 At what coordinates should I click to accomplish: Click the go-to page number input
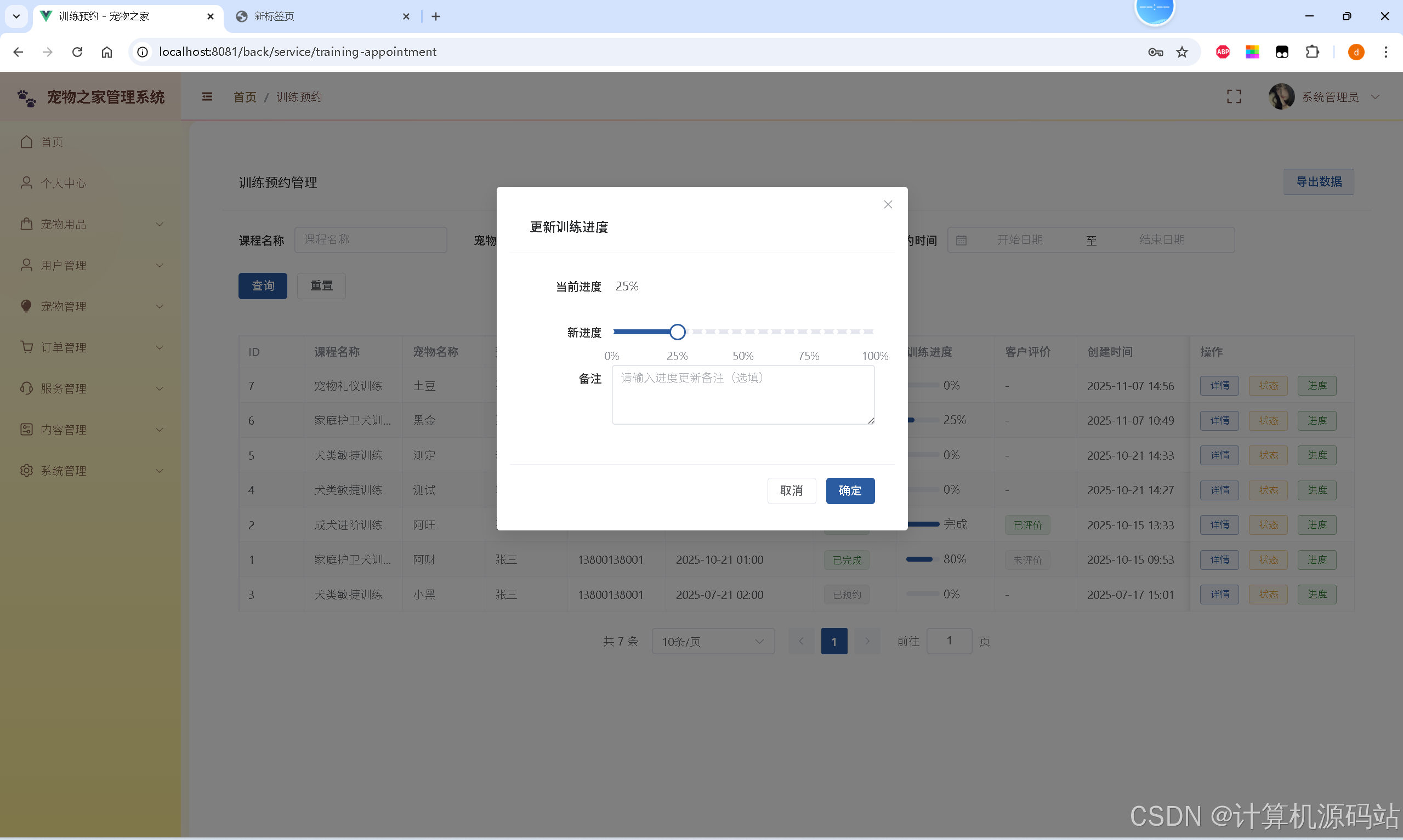[949, 641]
